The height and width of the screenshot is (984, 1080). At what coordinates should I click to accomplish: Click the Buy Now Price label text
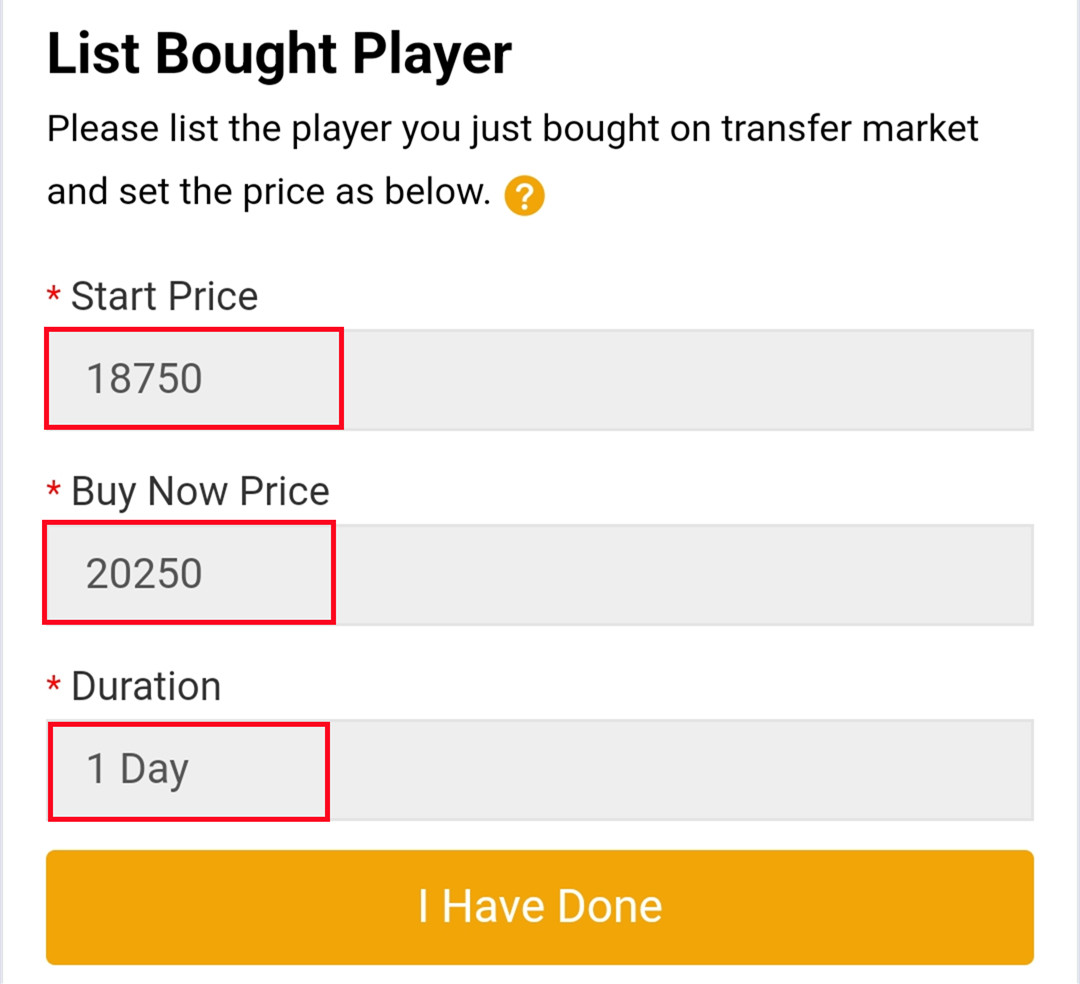point(200,492)
